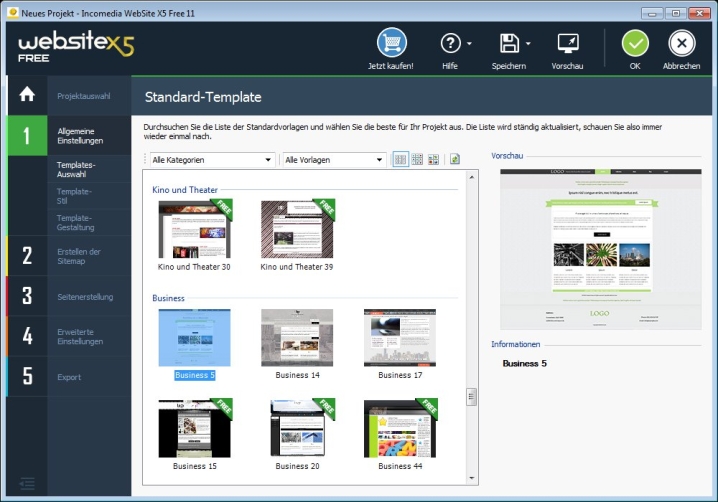This screenshot has width=718, height=502.
Task: Select Template-Stil in the sidebar
Action: [74, 196]
